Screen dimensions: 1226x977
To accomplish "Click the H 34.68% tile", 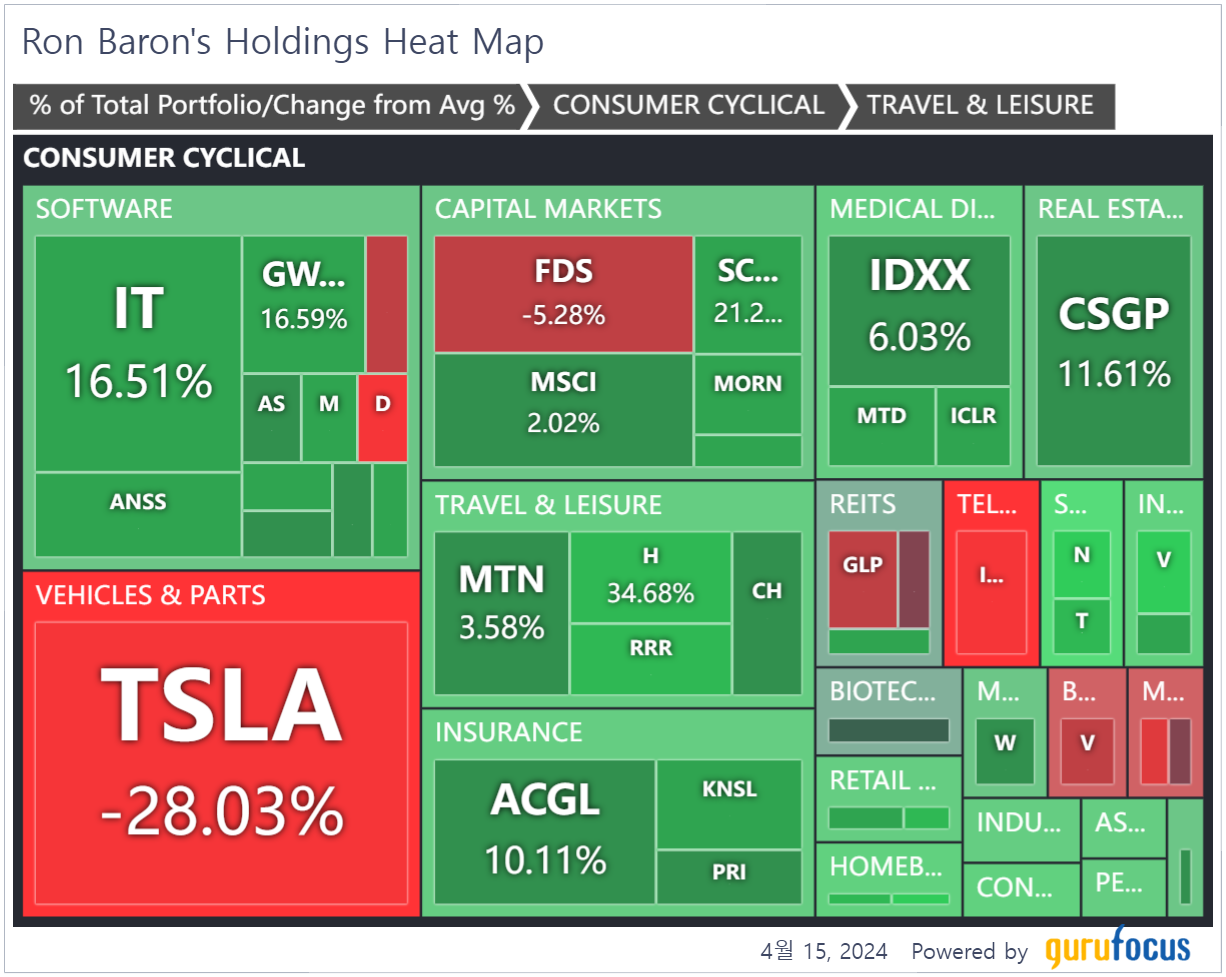I will [650, 577].
